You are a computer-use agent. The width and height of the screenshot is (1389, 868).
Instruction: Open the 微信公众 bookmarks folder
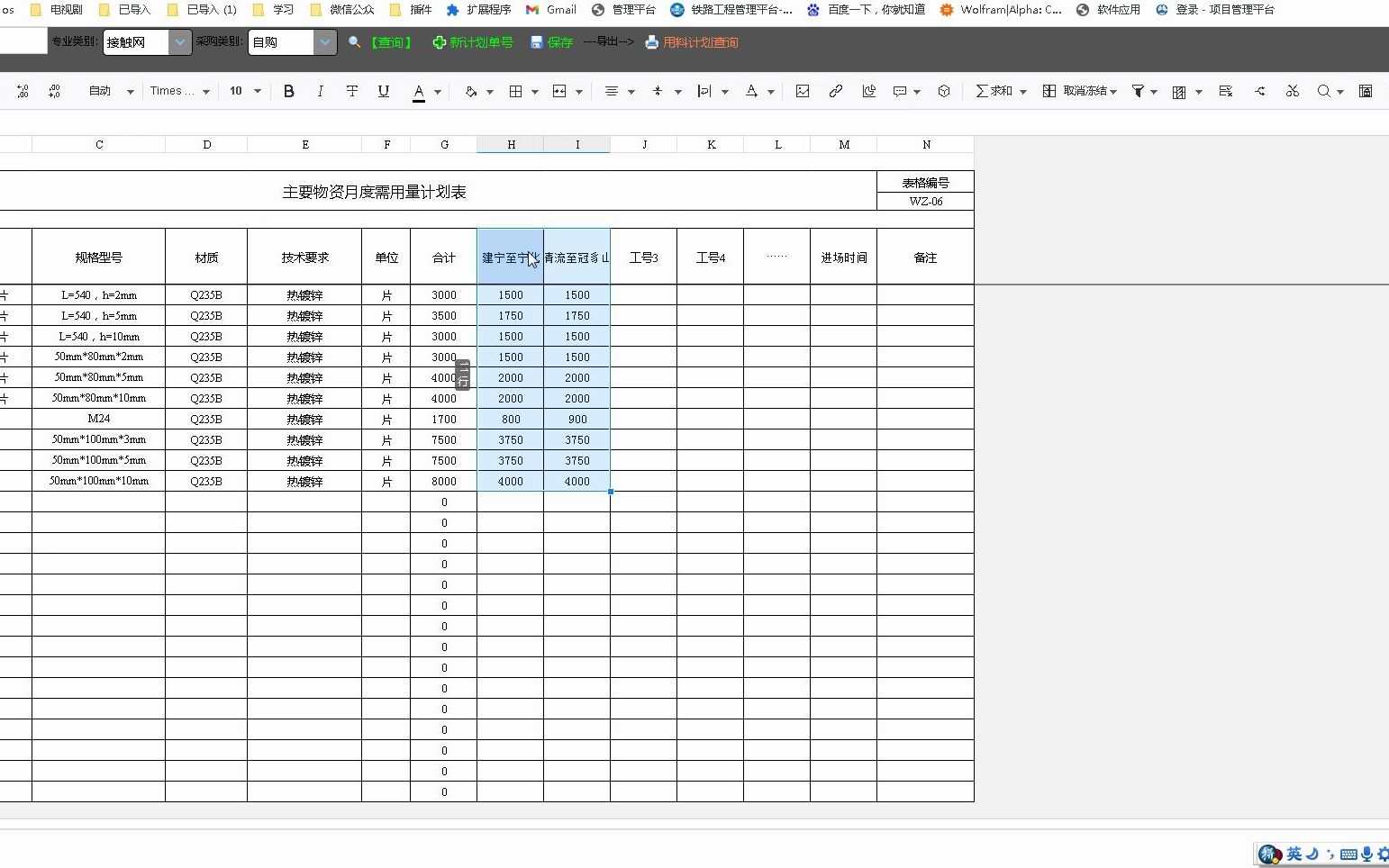click(342, 9)
